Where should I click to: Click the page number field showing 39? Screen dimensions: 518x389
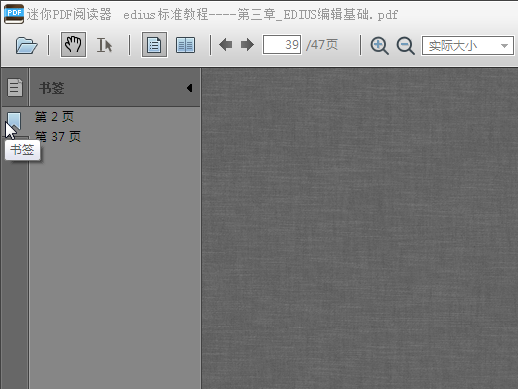coord(282,45)
